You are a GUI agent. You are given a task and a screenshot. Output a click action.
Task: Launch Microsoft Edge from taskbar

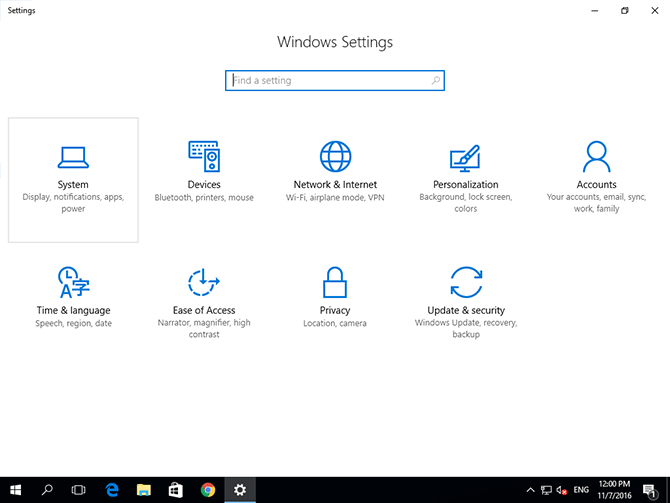pyautogui.click(x=112, y=490)
